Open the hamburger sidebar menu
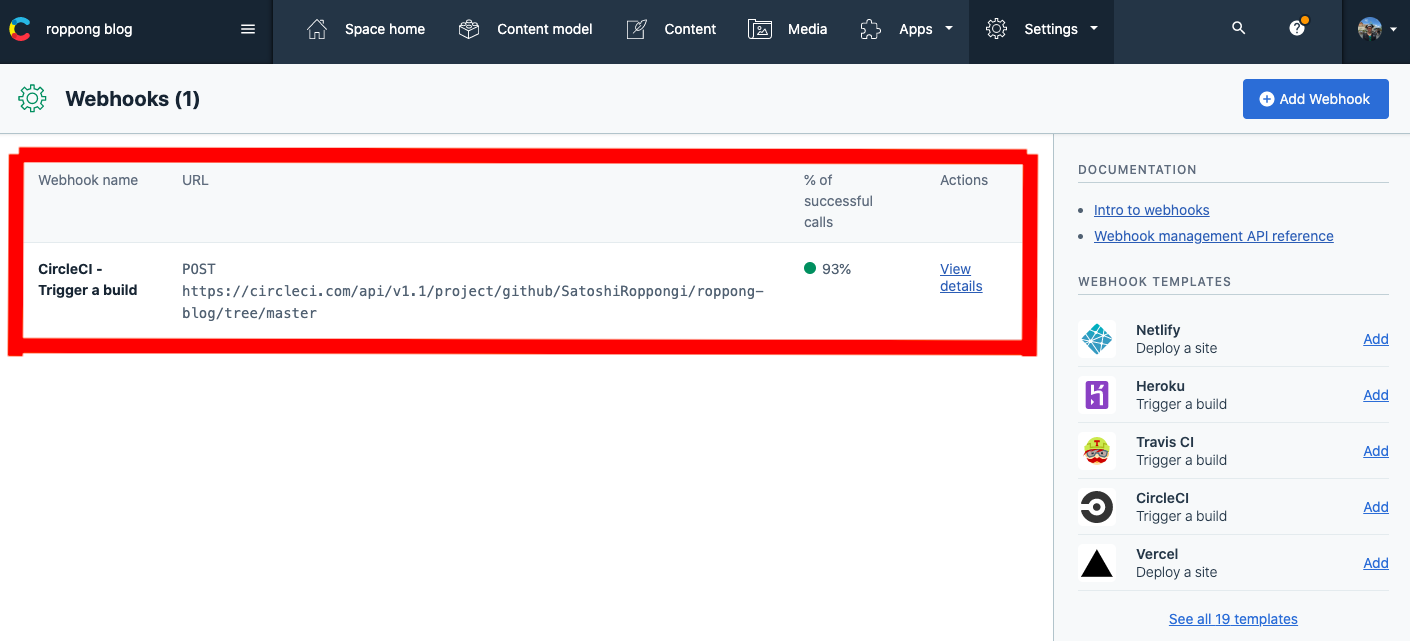 click(248, 29)
